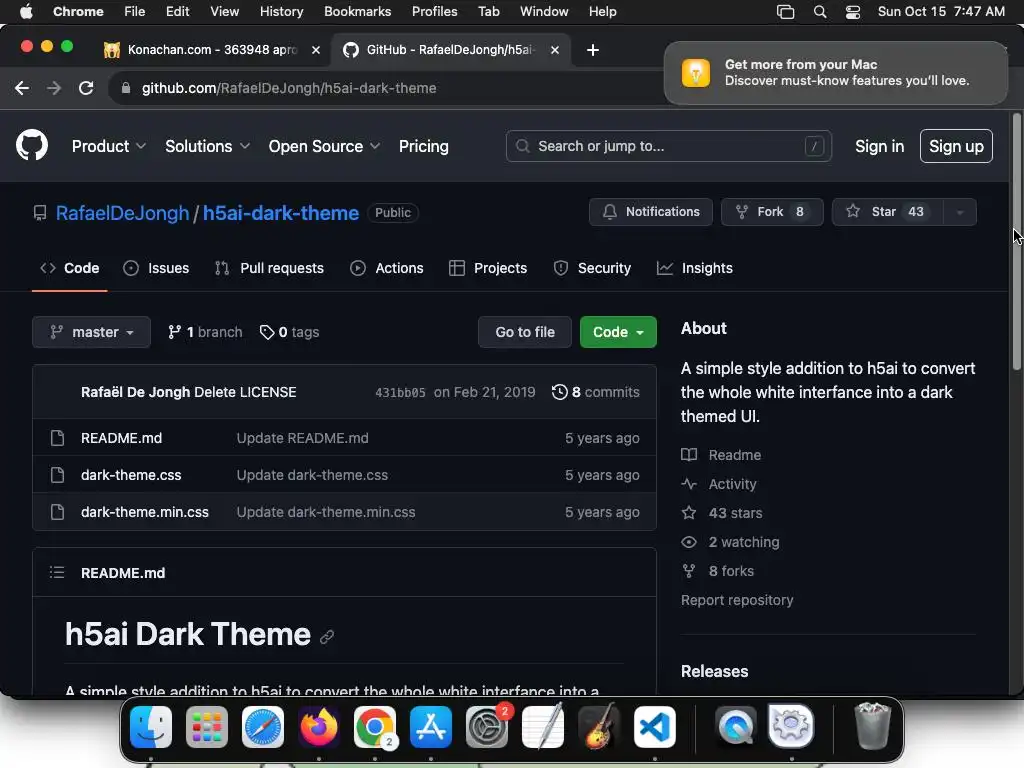Reload the current page
This screenshot has height=768, width=1024.
(x=86, y=88)
